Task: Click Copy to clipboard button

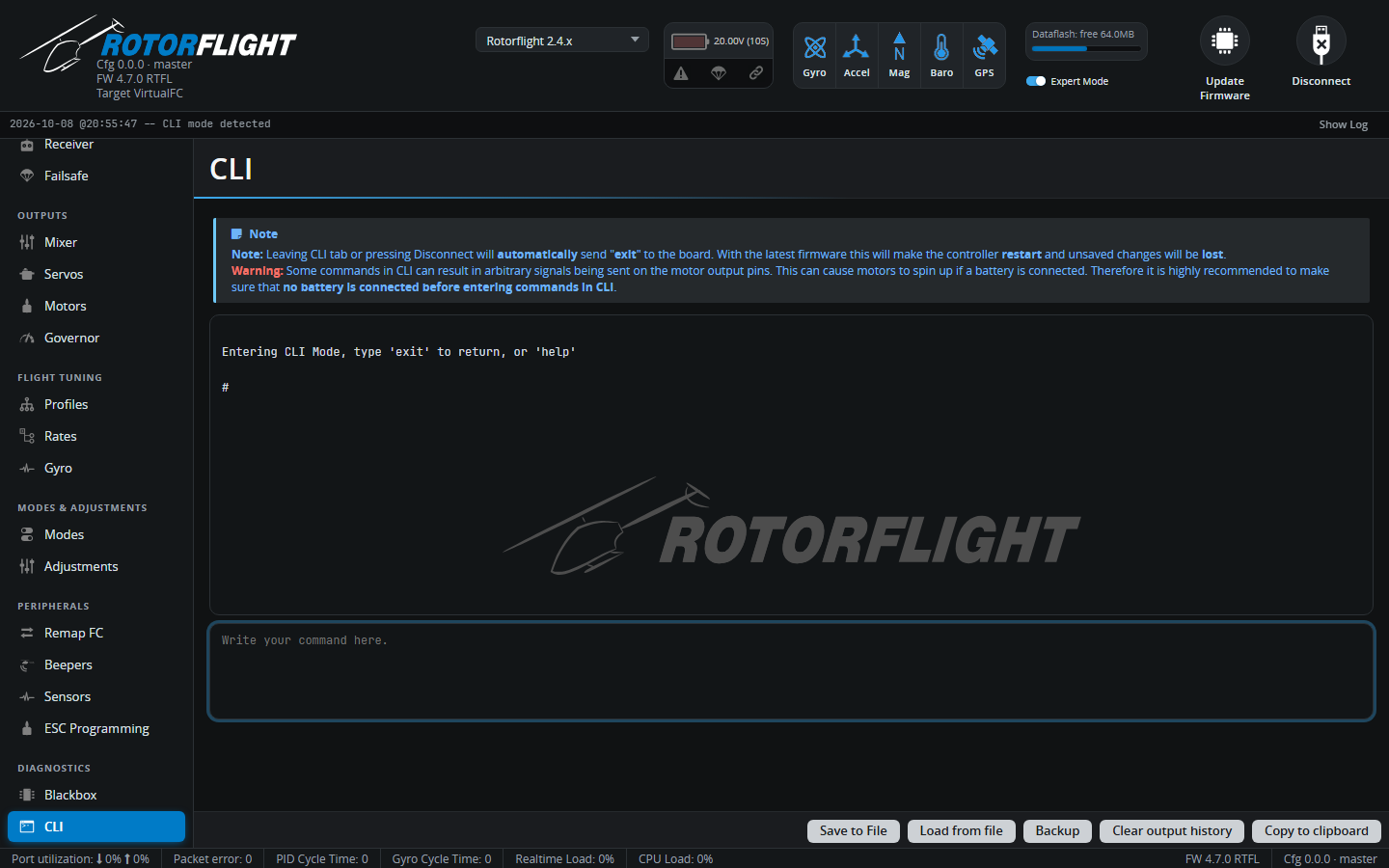Action: 1317,830
